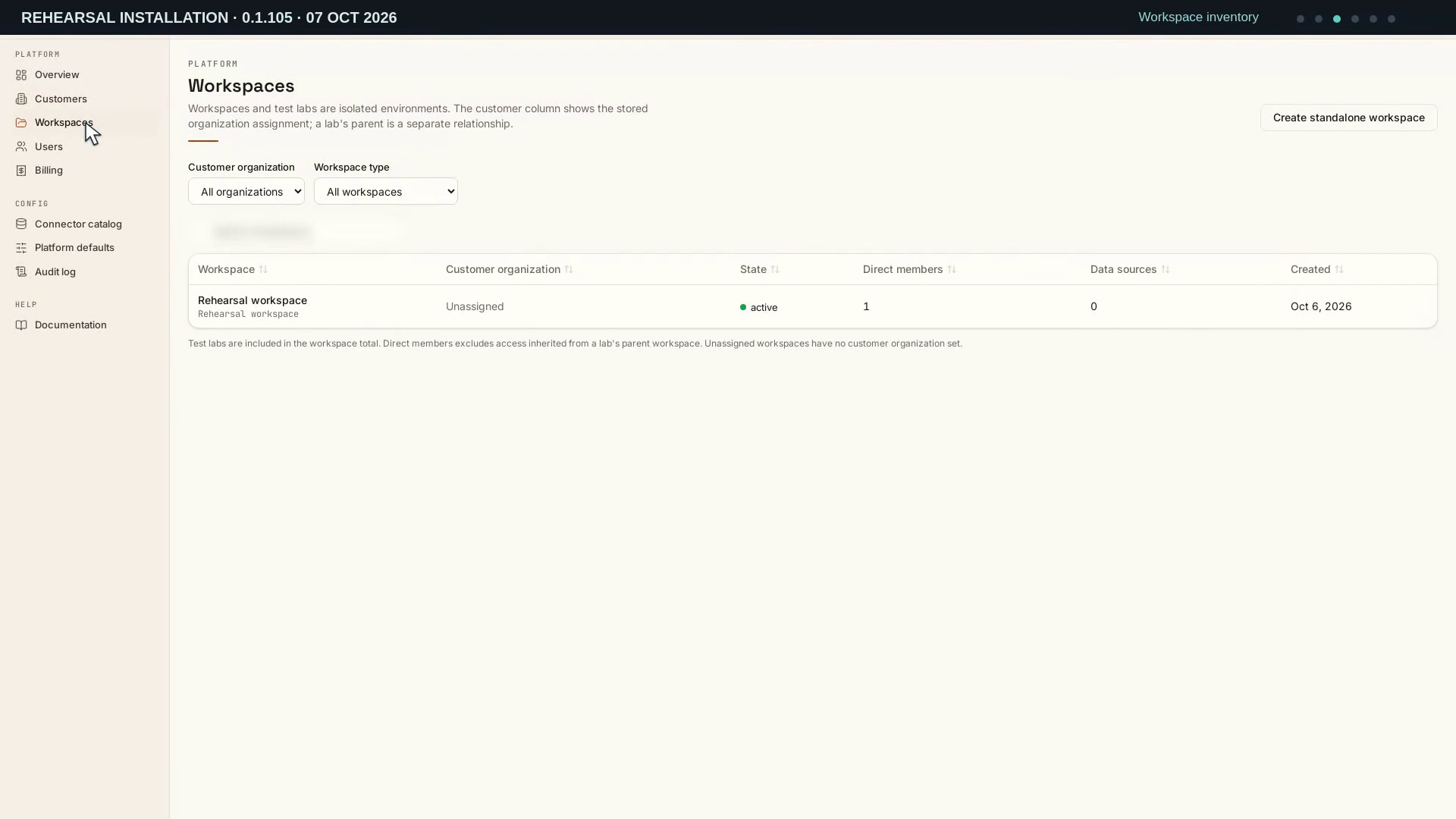Click the Audit log icon
This screenshot has height=819, width=1456.
[x=21, y=272]
